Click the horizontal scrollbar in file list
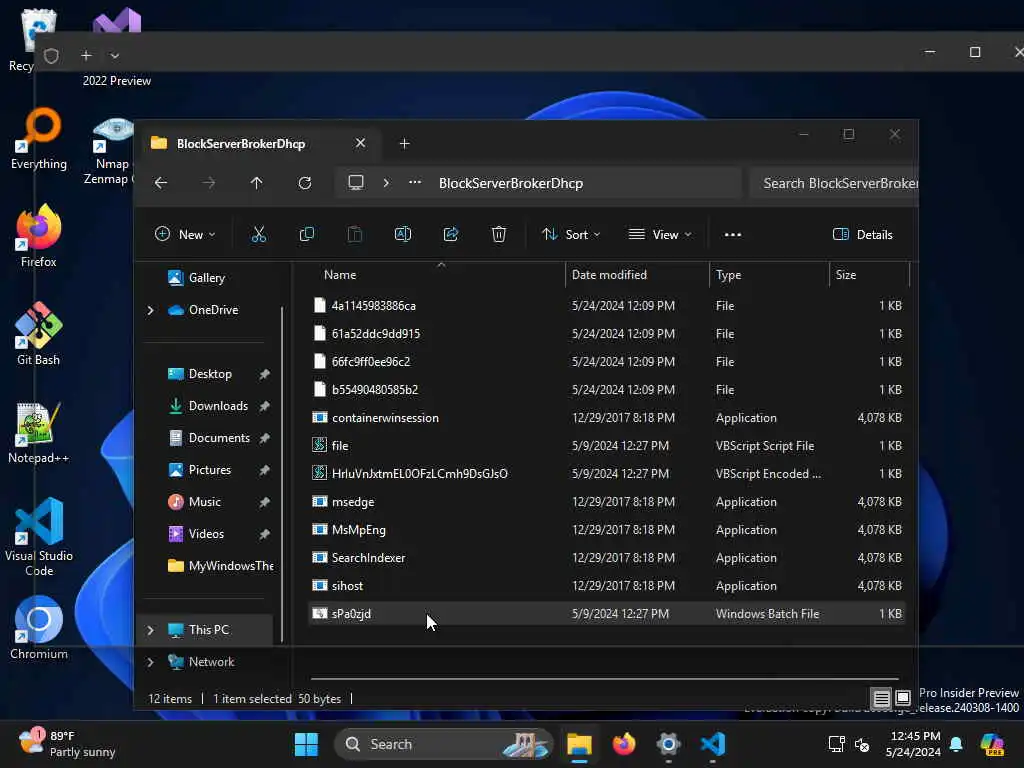Screen dimensions: 1024x768 [604, 679]
